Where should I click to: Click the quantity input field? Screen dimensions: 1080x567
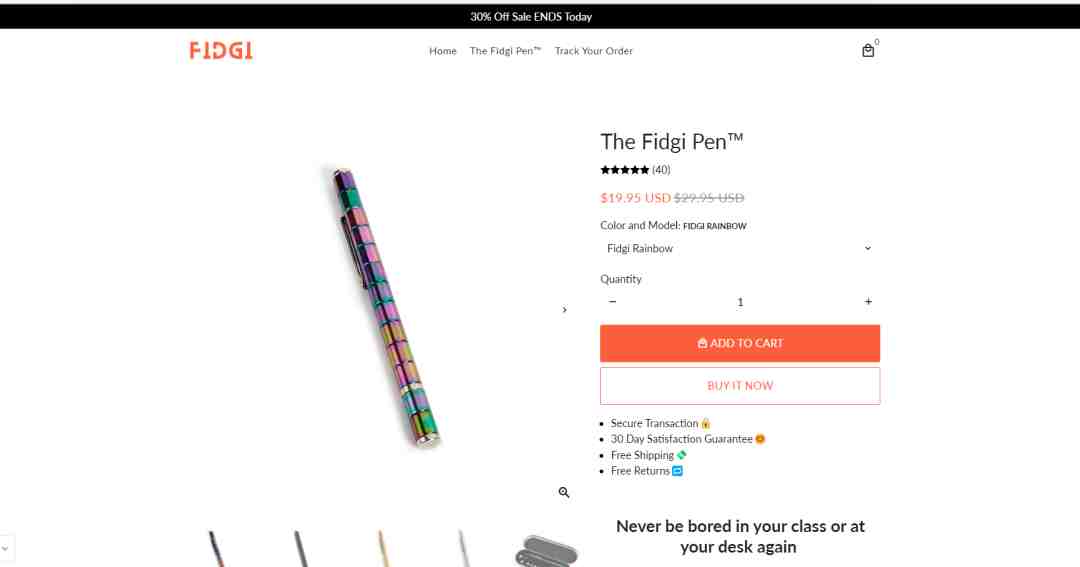[740, 302]
